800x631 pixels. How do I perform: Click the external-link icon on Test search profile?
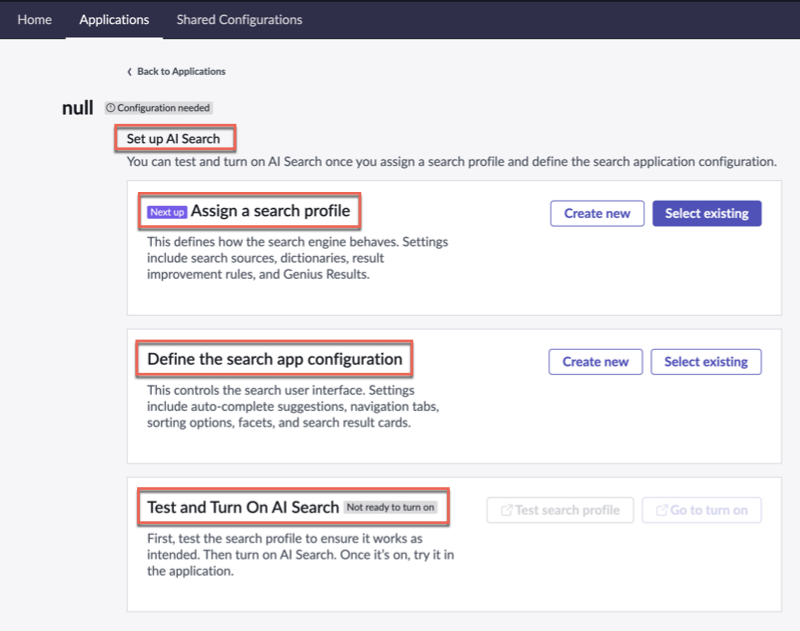[x=506, y=510]
